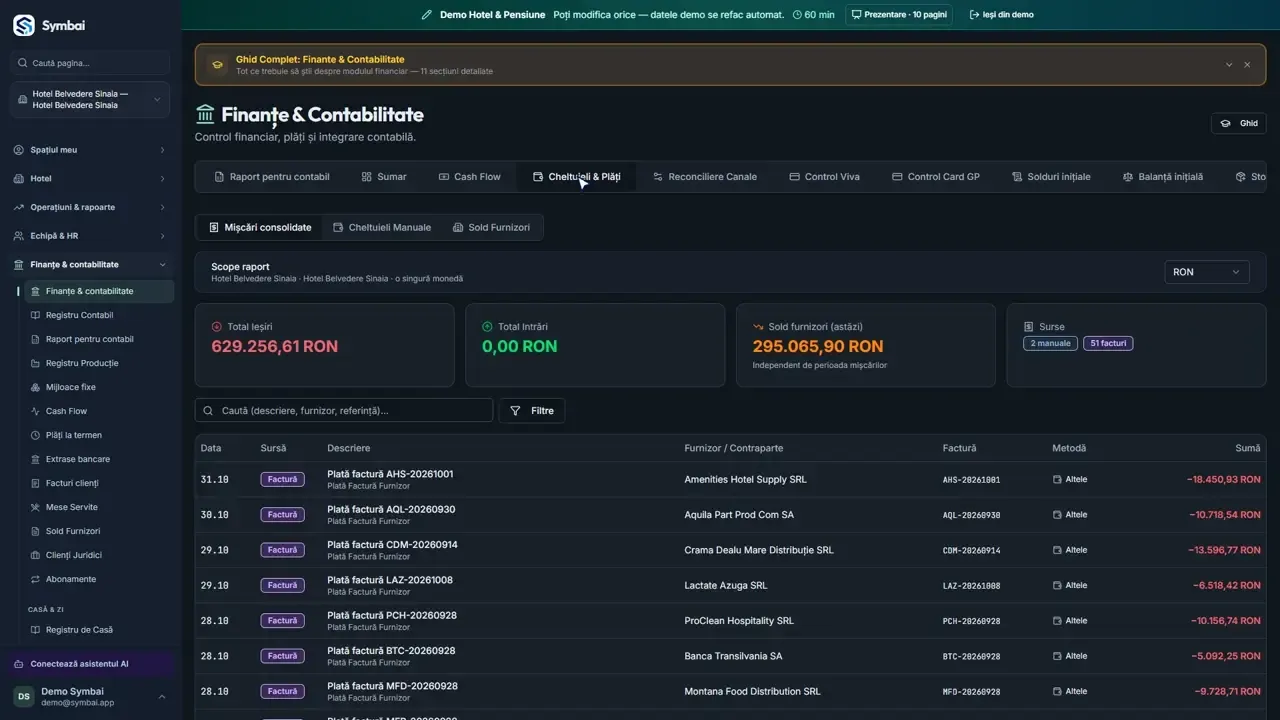Image resolution: width=1280 pixels, height=720 pixels.
Task: Open the Sold Furnizori sub-tab
Action: click(491, 228)
